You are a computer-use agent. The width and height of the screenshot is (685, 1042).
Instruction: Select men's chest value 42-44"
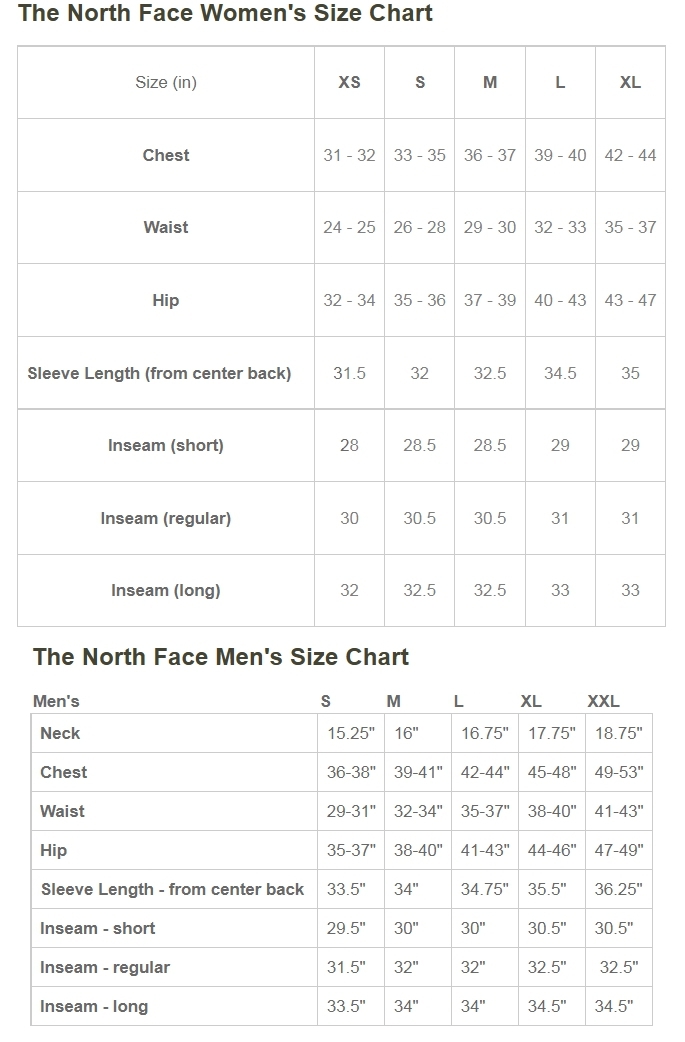pos(485,772)
